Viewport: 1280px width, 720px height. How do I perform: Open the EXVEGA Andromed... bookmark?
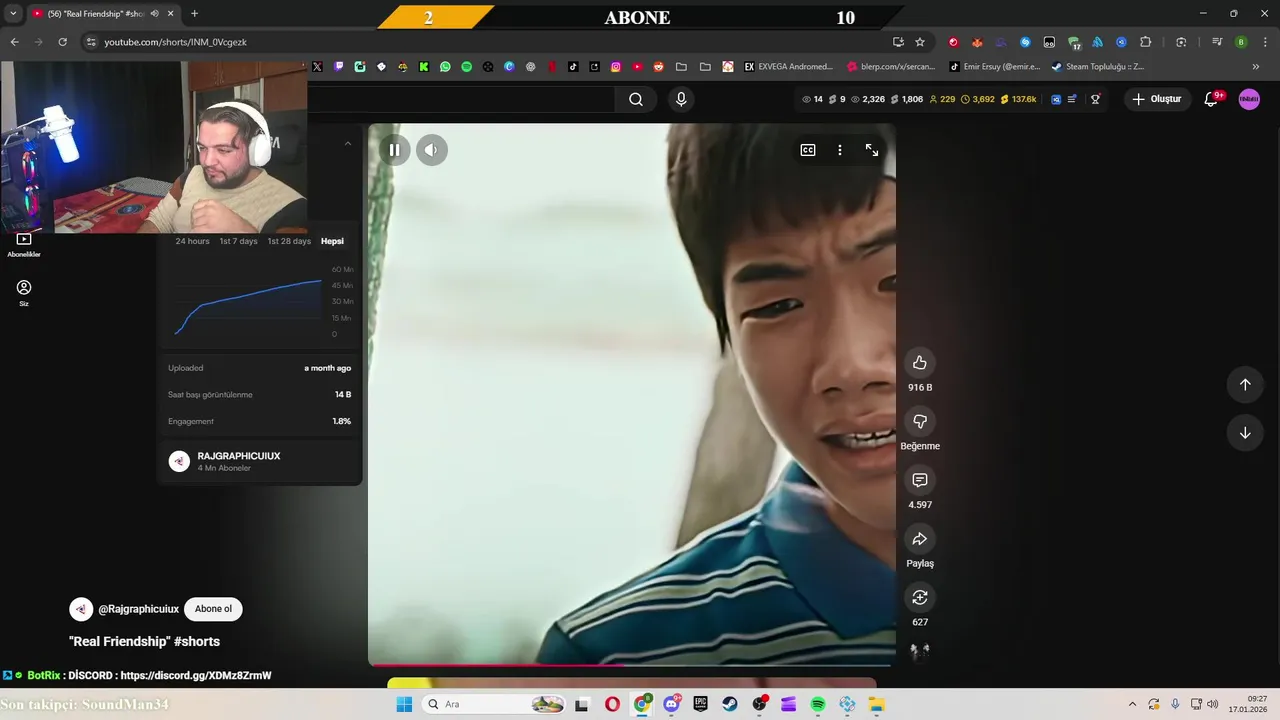[x=788, y=67]
